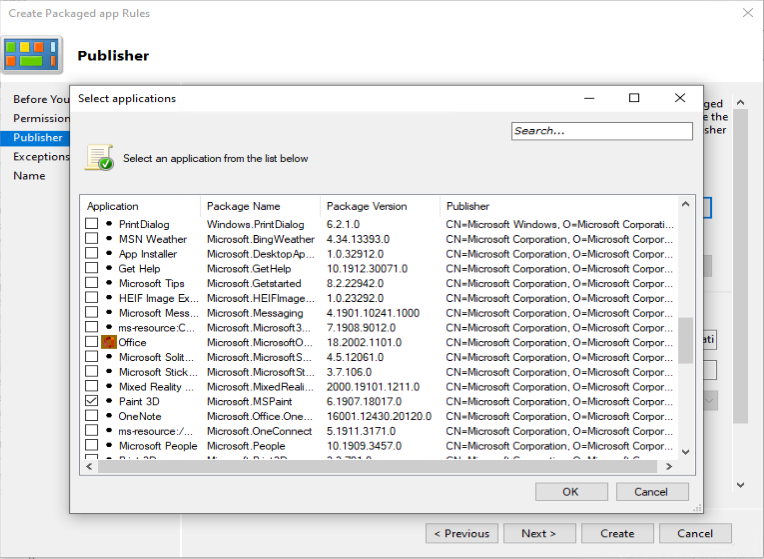Go to Name wizard step

pyautogui.click(x=29, y=176)
